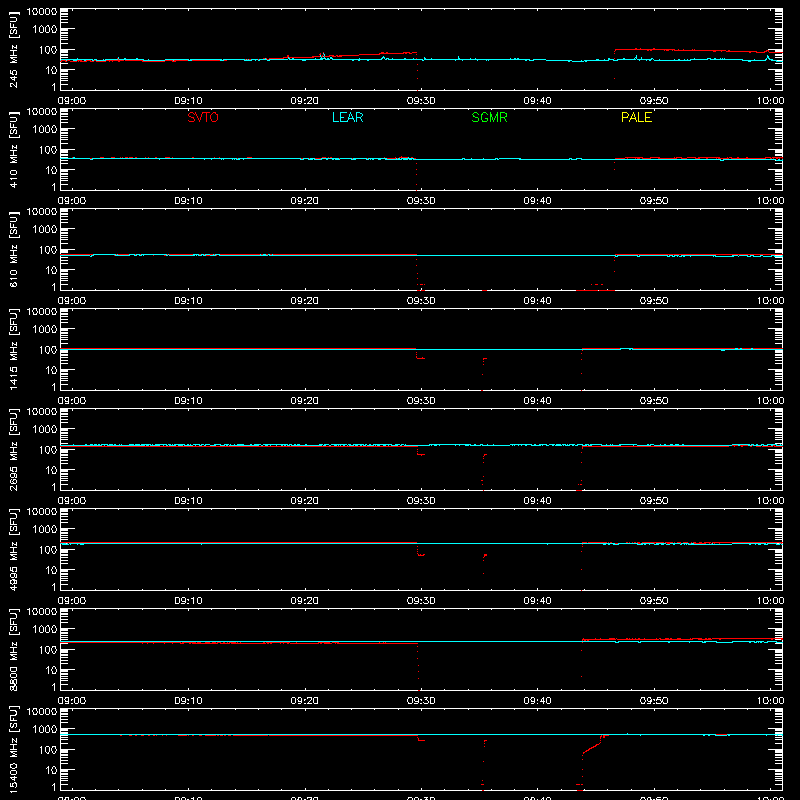
Task: Select the "15400 MHz [SFU]" axis title
Action: pos(14,750)
